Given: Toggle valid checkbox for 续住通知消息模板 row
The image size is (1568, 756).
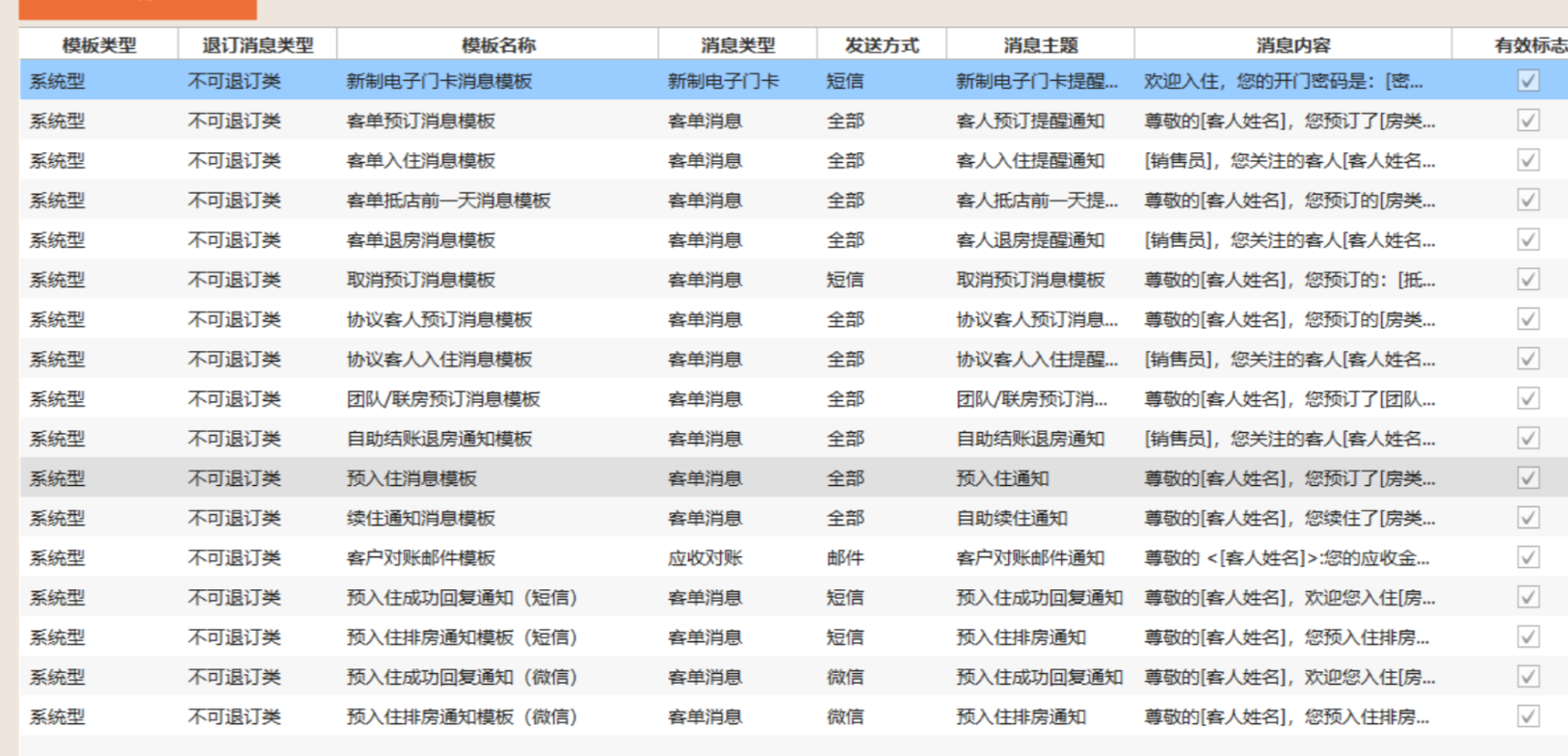Looking at the screenshot, I should [1528, 518].
